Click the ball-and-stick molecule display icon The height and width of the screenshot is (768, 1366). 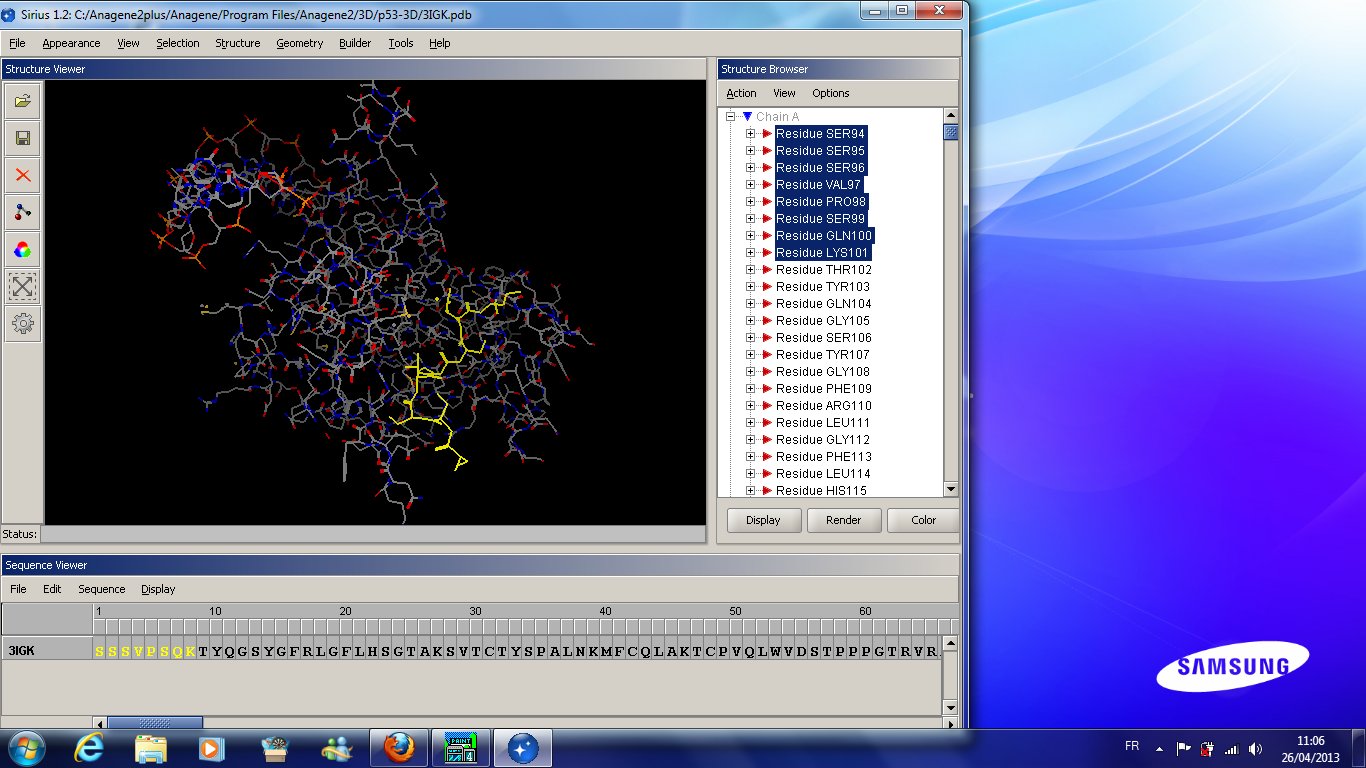[23, 212]
